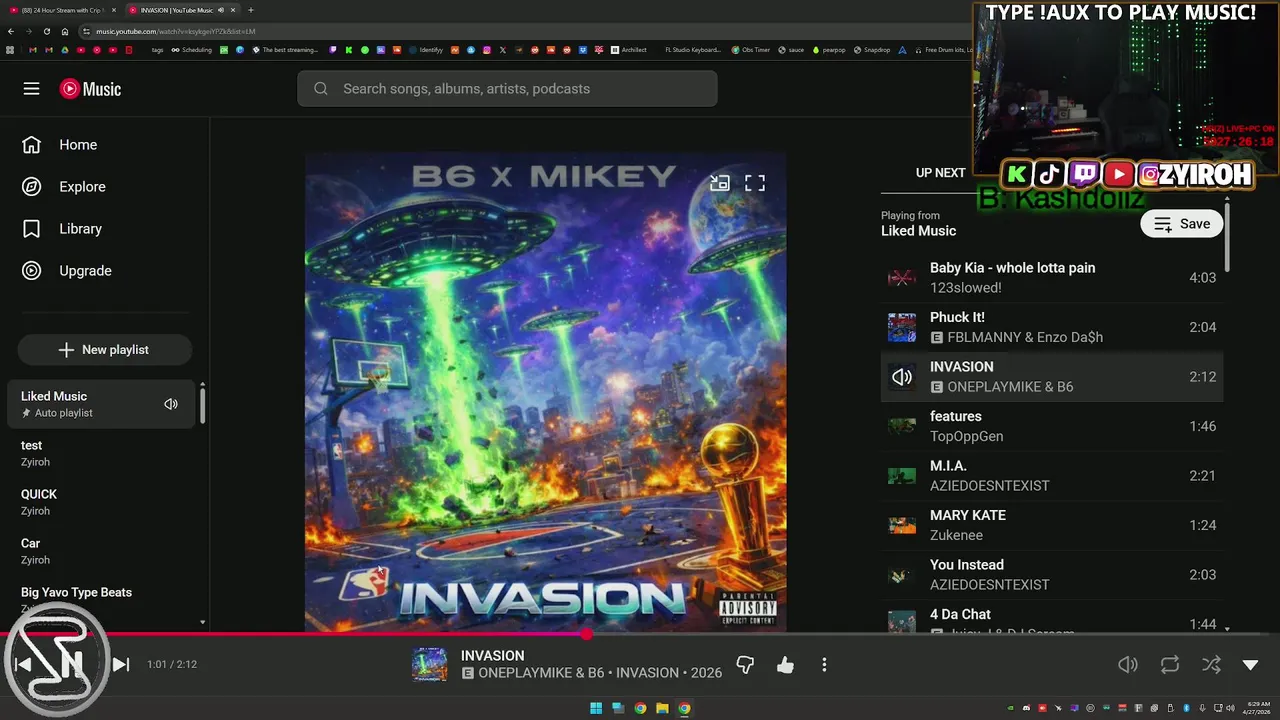Click the player volume icon

1128,664
